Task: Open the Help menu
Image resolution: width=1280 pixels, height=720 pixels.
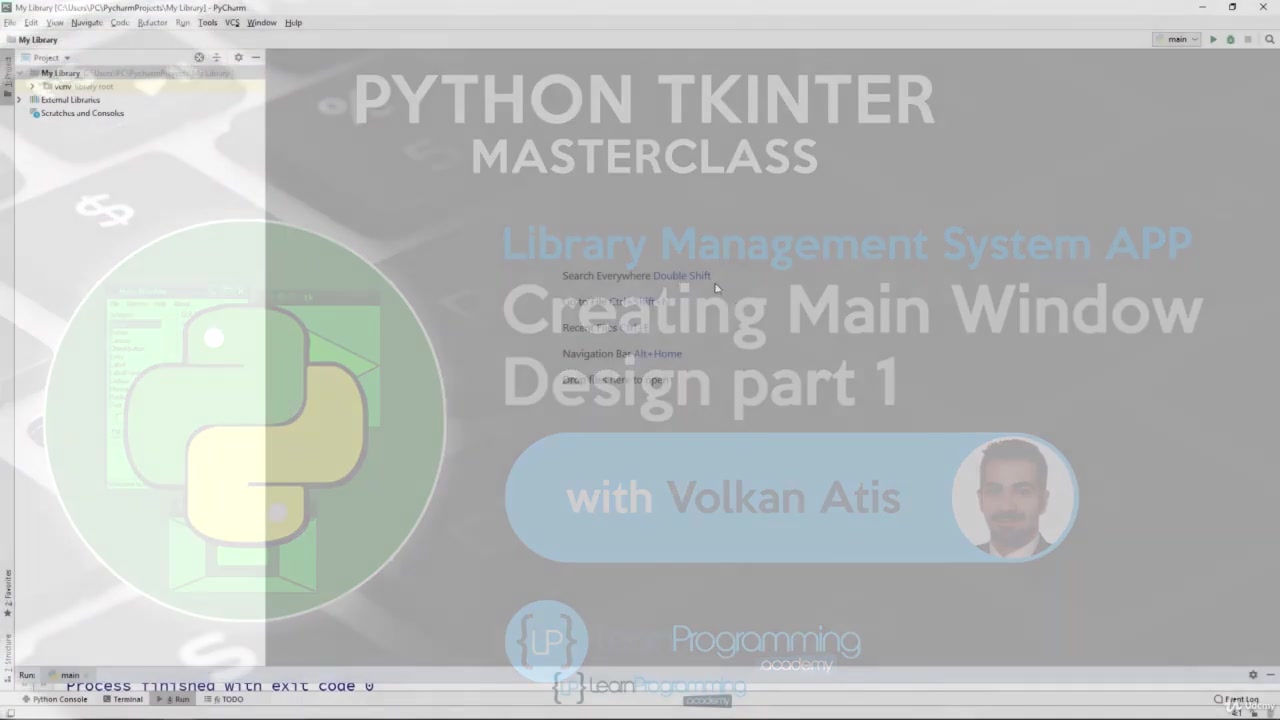Action: tap(293, 22)
